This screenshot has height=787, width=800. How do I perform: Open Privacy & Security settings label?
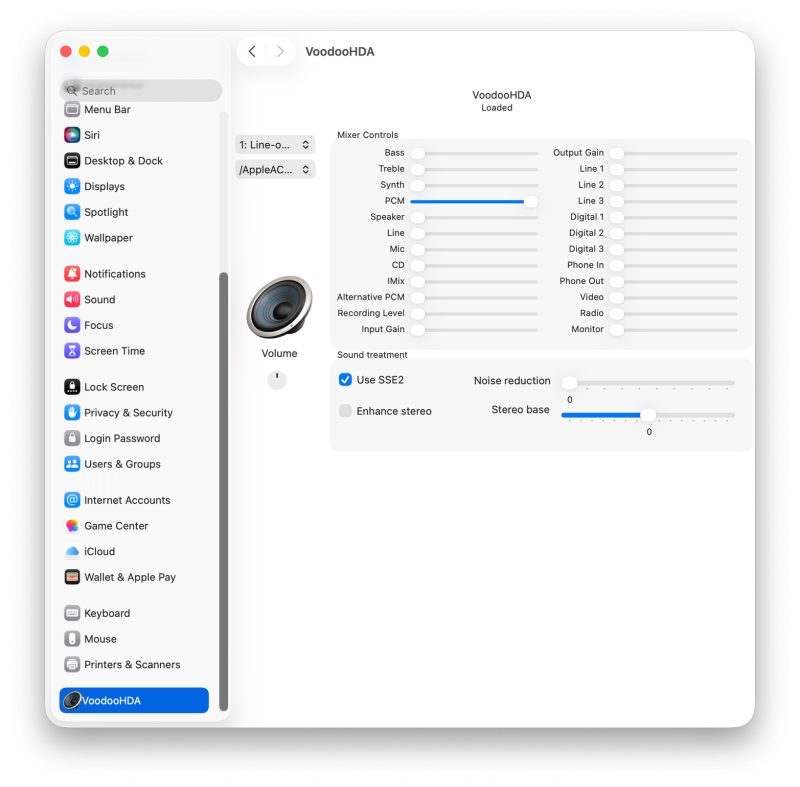point(129,413)
